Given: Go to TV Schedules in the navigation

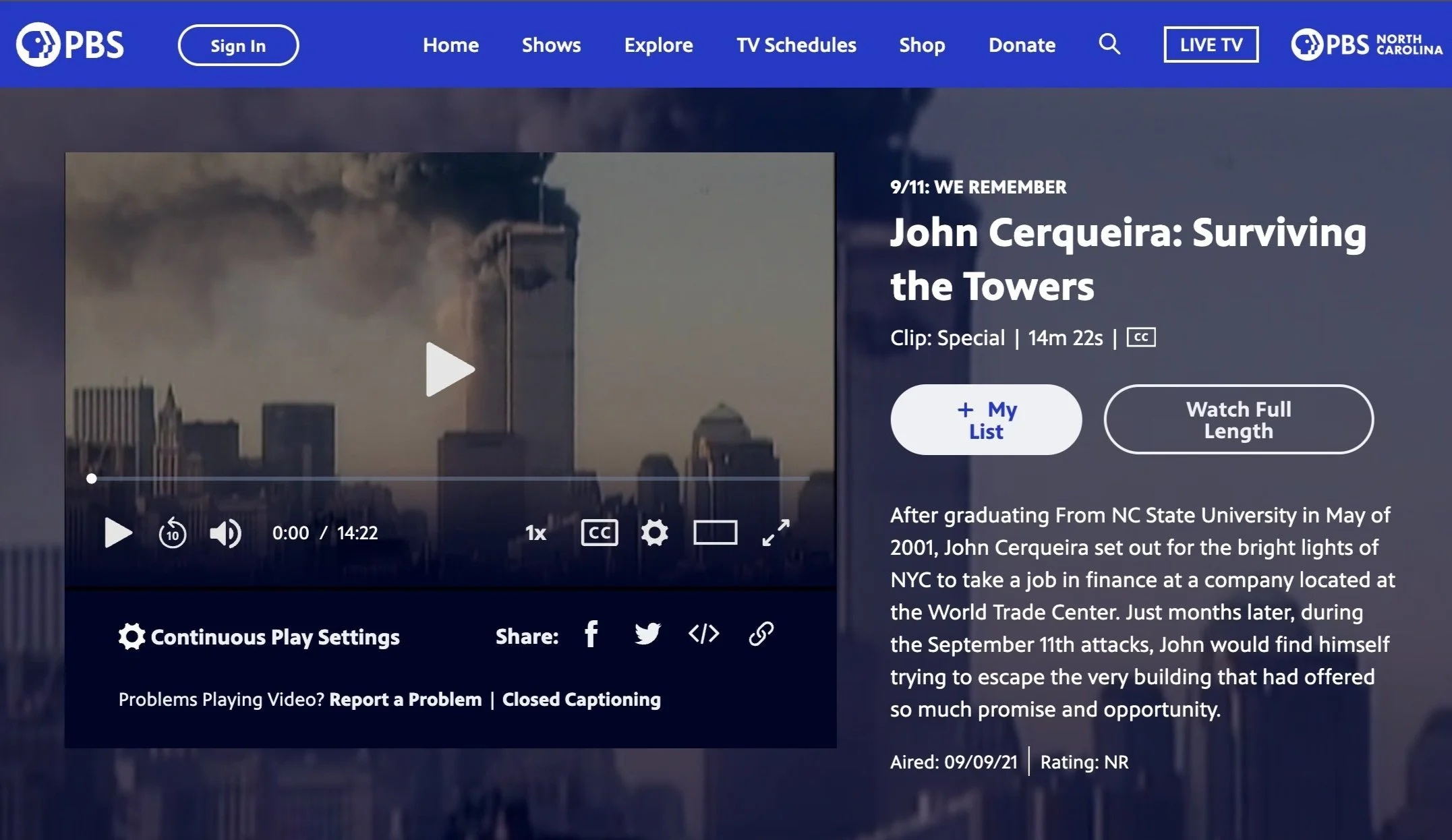Looking at the screenshot, I should [796, 45].
